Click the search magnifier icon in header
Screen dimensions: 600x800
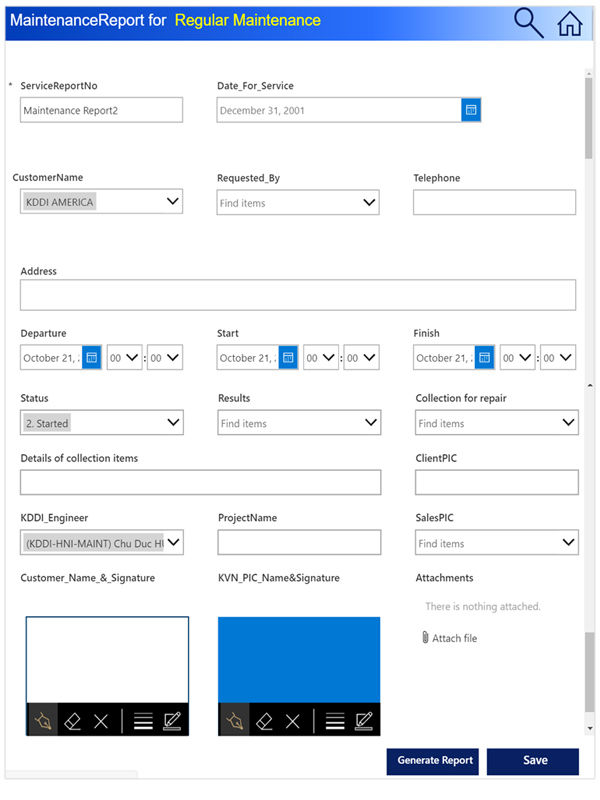point(529,23)
